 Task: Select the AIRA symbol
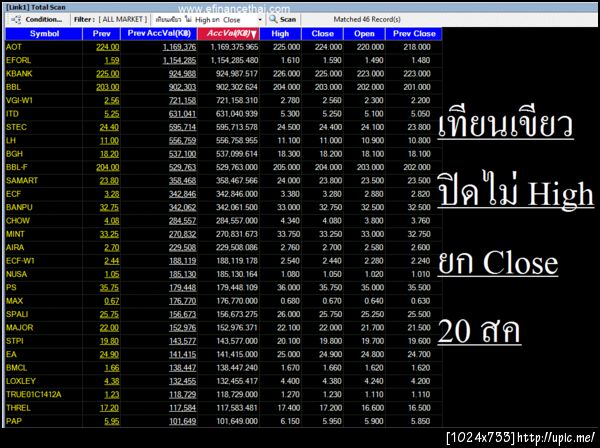point(15,248)
